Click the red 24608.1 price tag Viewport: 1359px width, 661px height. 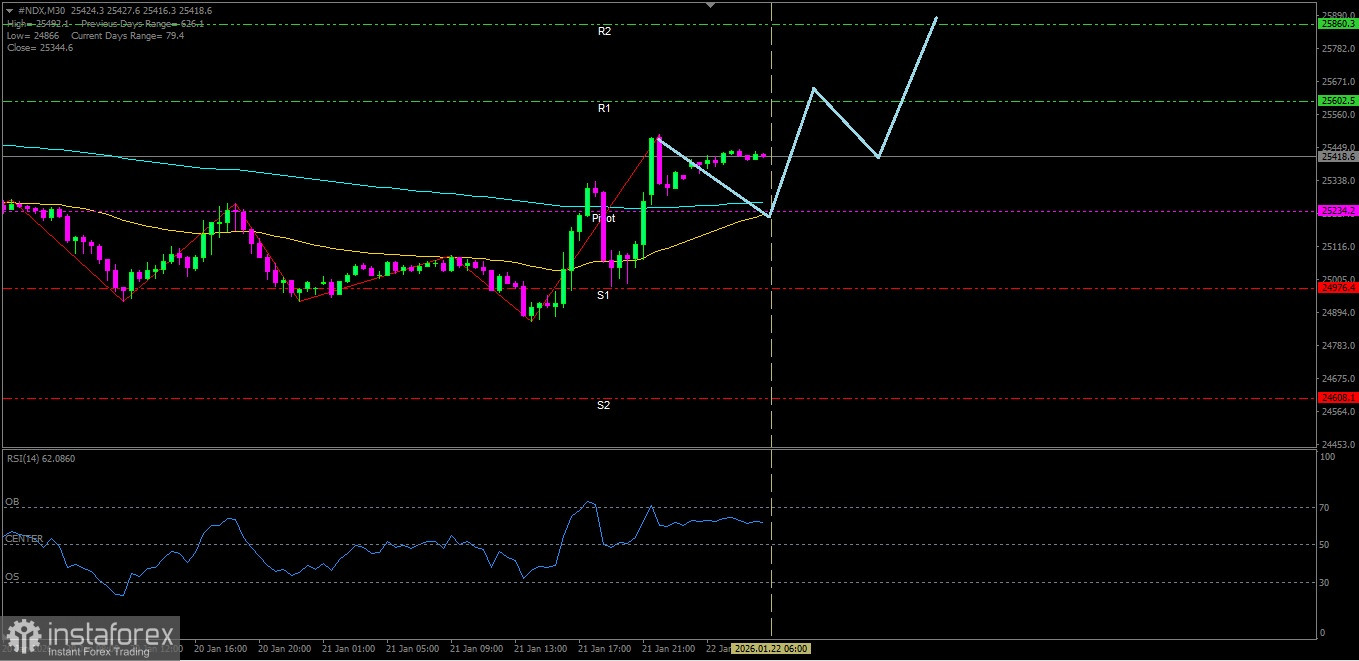1337,398
